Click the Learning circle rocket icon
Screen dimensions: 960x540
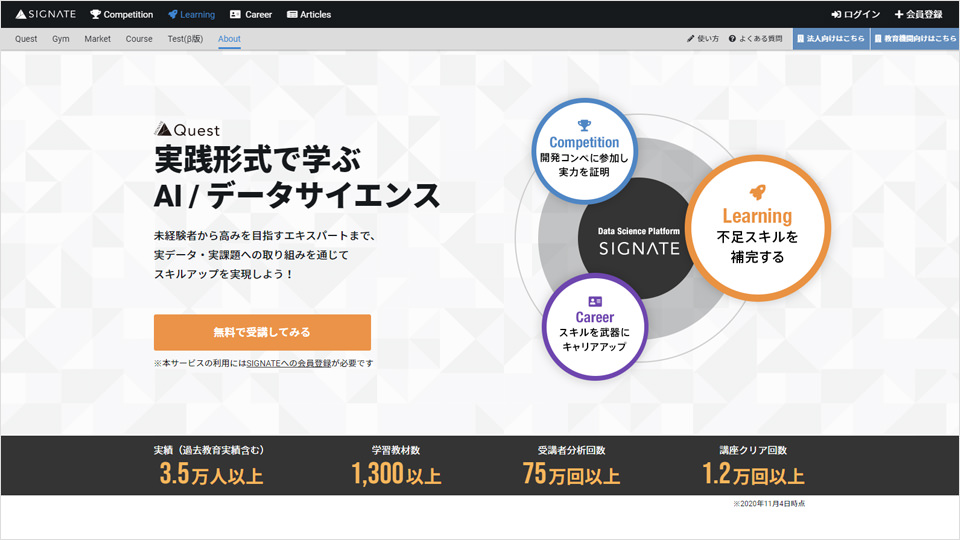757,192
